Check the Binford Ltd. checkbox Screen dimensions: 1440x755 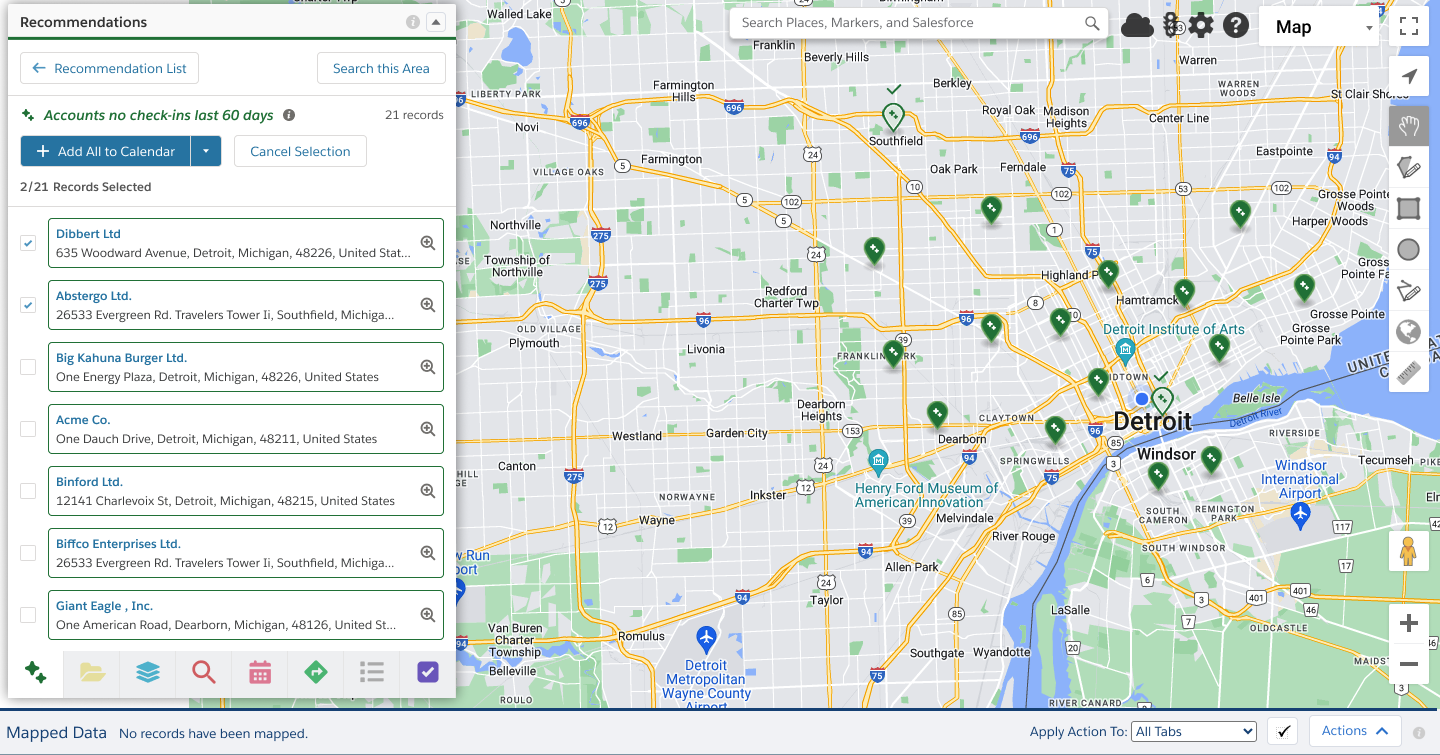[28, 491]
